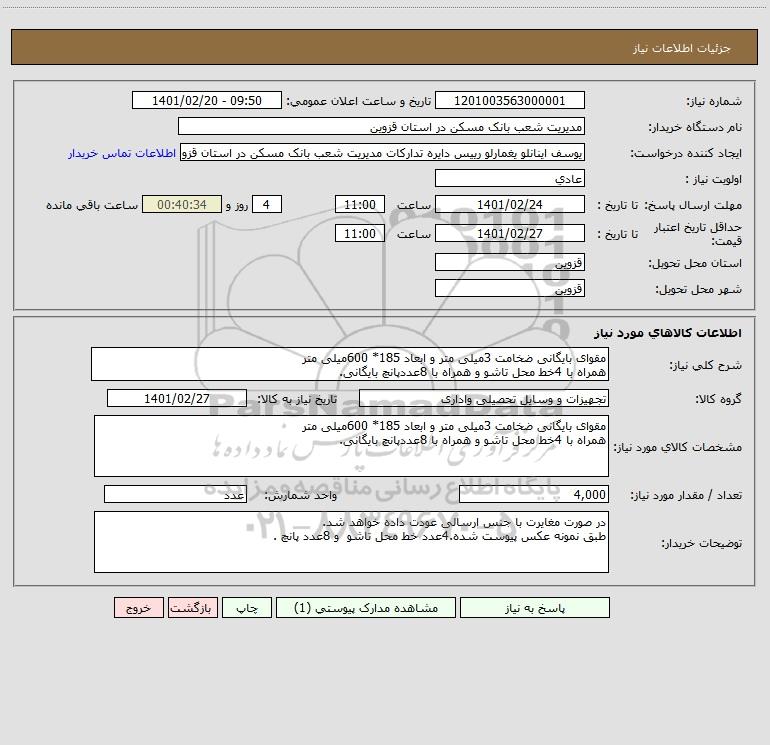This screenshot has width=770, height=745.
Task: Click the label 'مهلت ارسال پاسخ: تا تاریخ :'
Action: click(670, 205)
